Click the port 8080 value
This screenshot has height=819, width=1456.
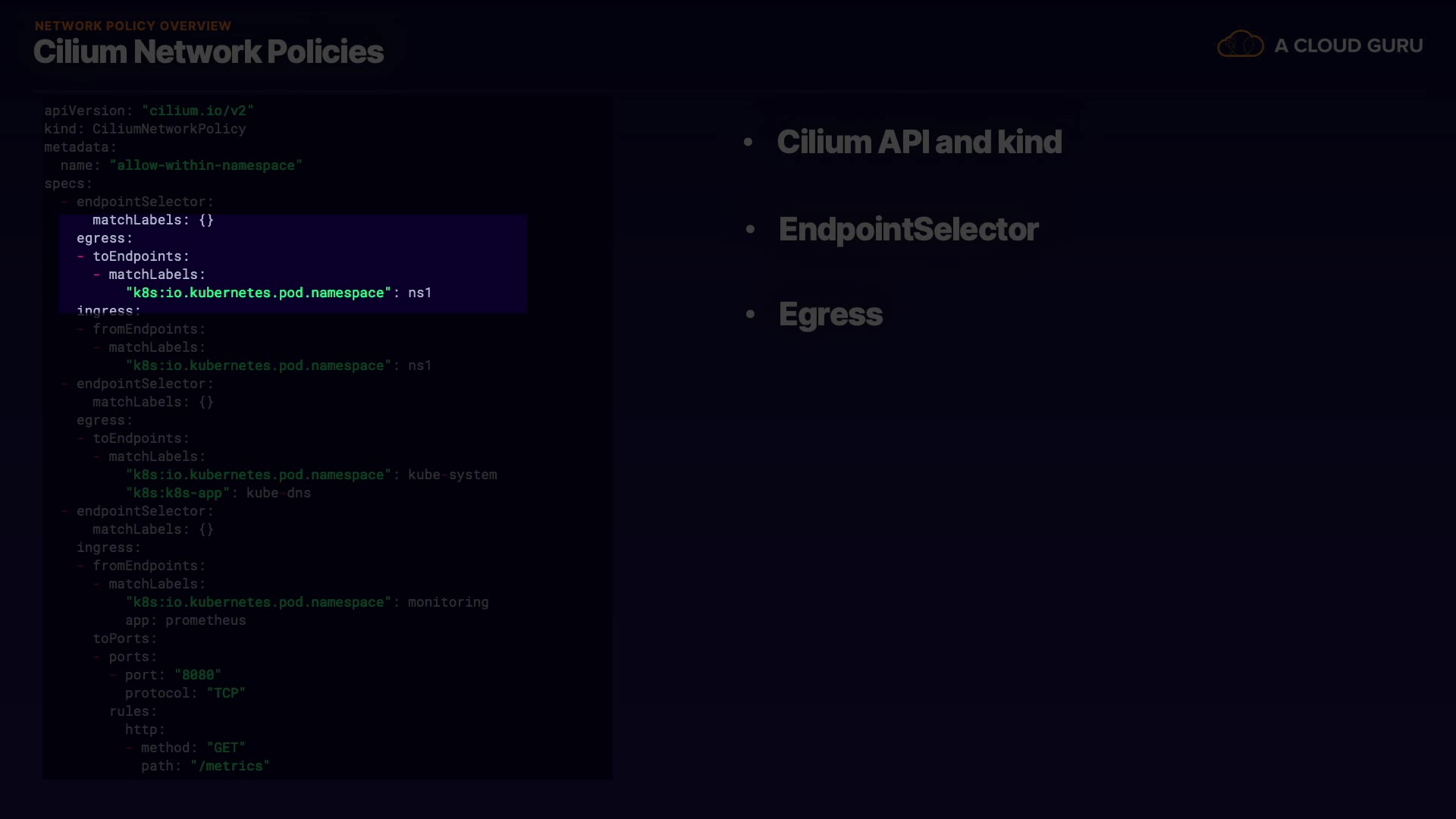click(197, 675)
